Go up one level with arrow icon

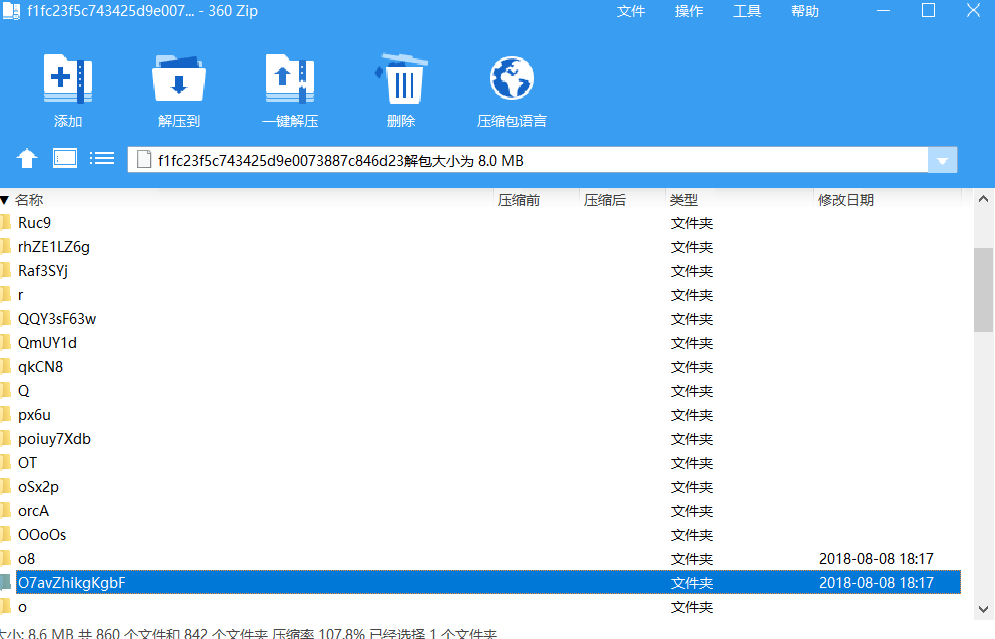pyautogui.click(x=27, y=159)
